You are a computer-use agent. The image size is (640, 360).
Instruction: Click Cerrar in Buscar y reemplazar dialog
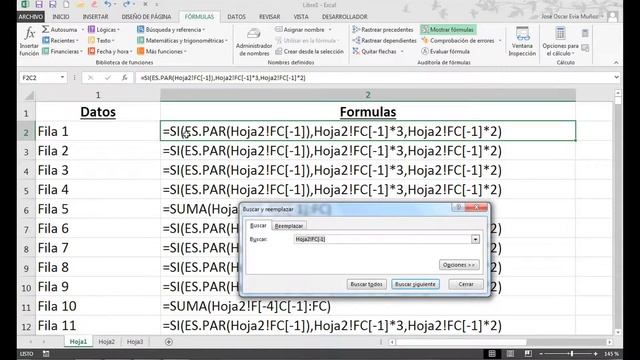coord(466,284)
